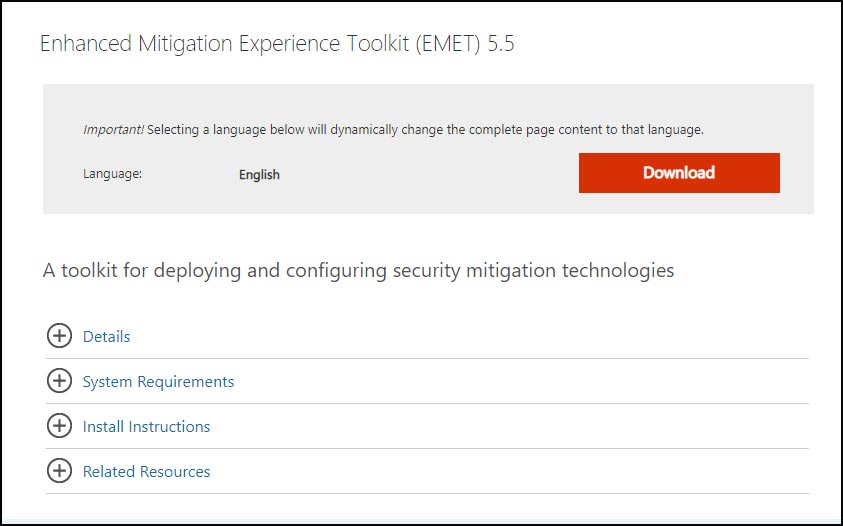Show the Related Resources link text
The height and width of the screenshot is (526, 843).
tap(146, 472)
